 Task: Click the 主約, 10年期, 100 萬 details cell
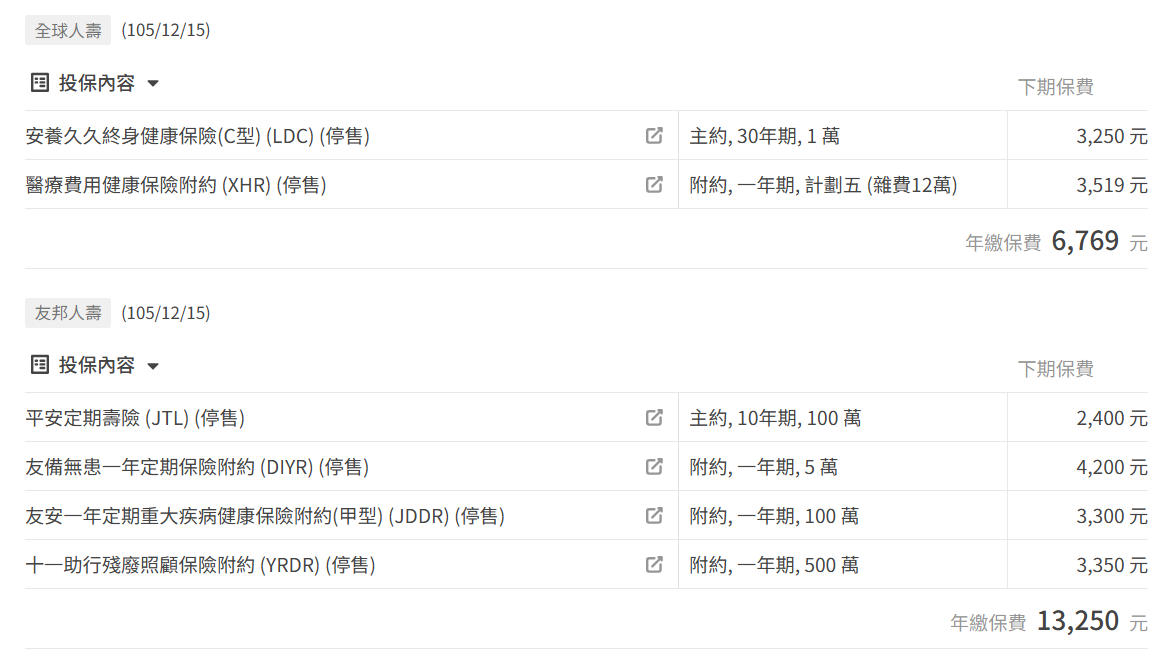(775, 418)
